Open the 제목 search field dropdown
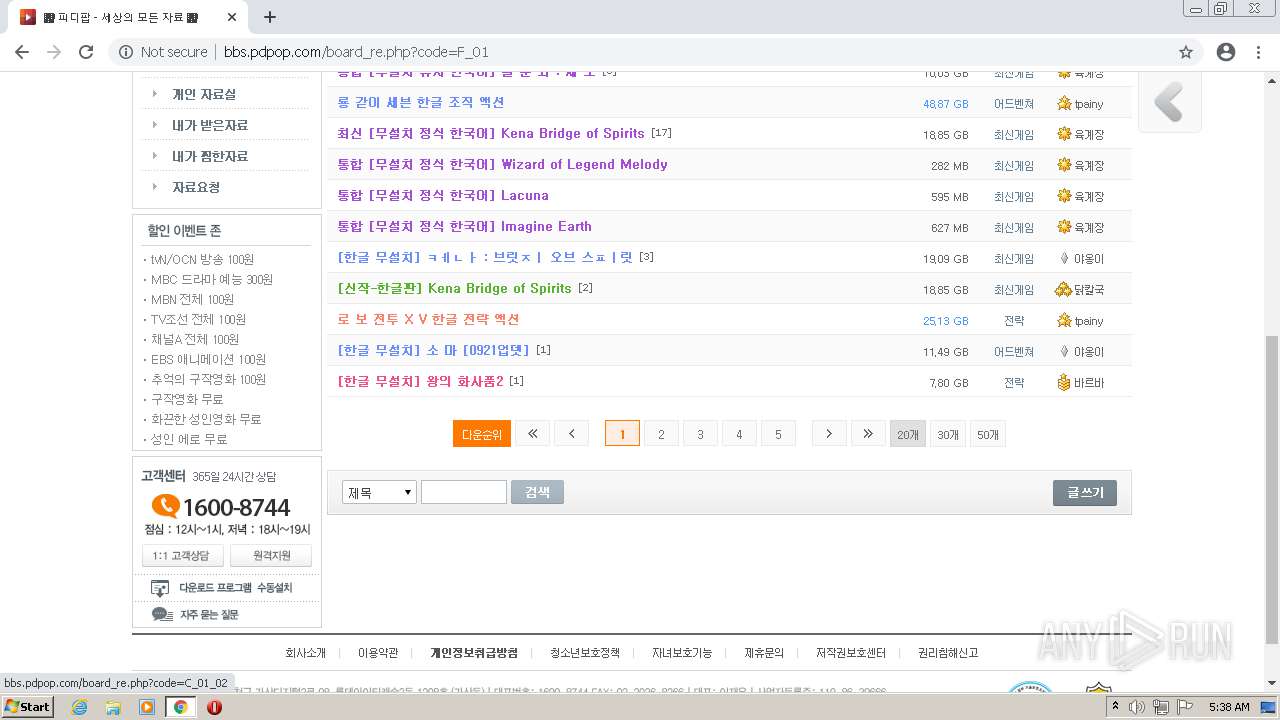 point(379,492)
